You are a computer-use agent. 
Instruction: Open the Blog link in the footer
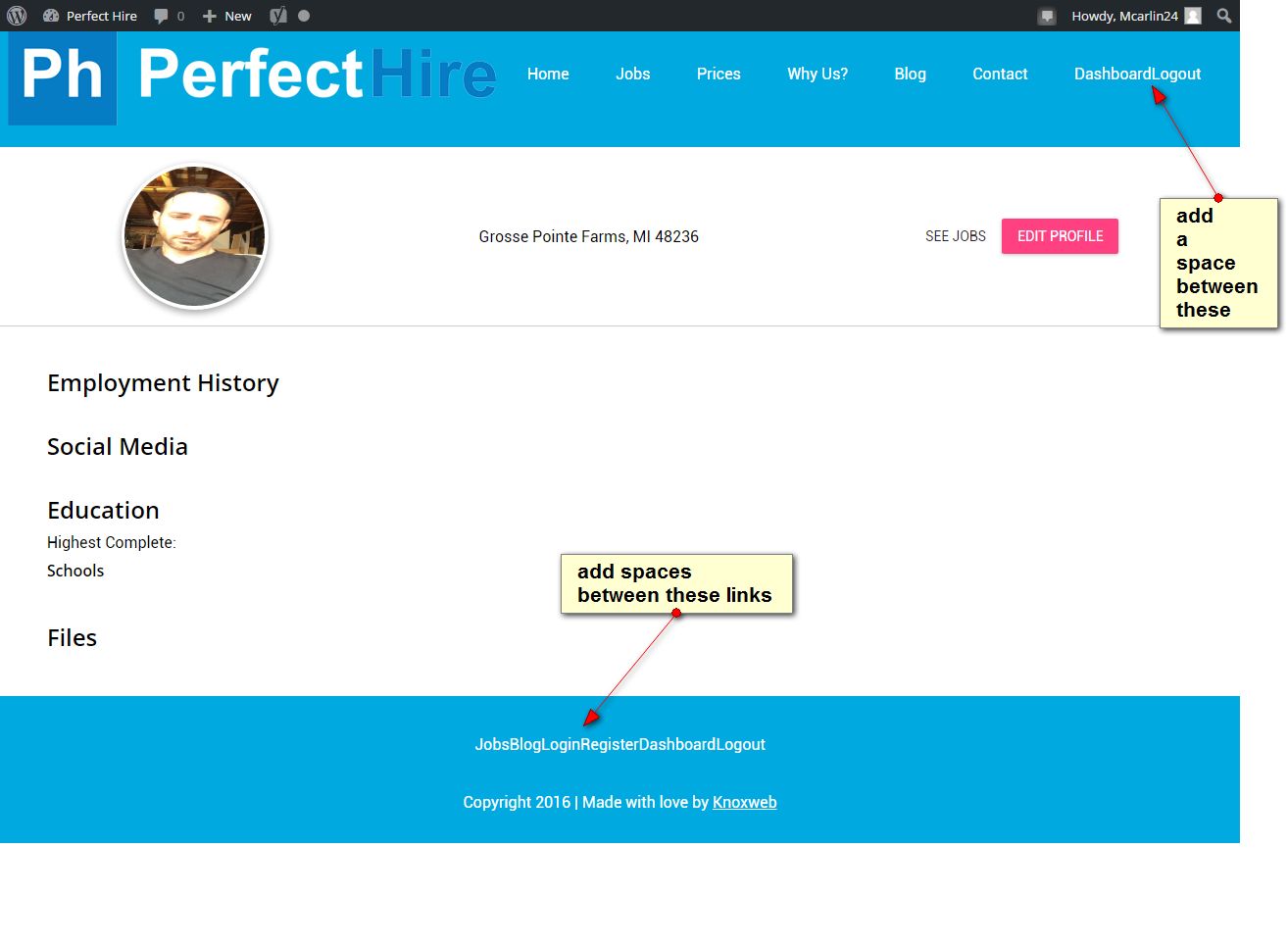tap(525, 744)
